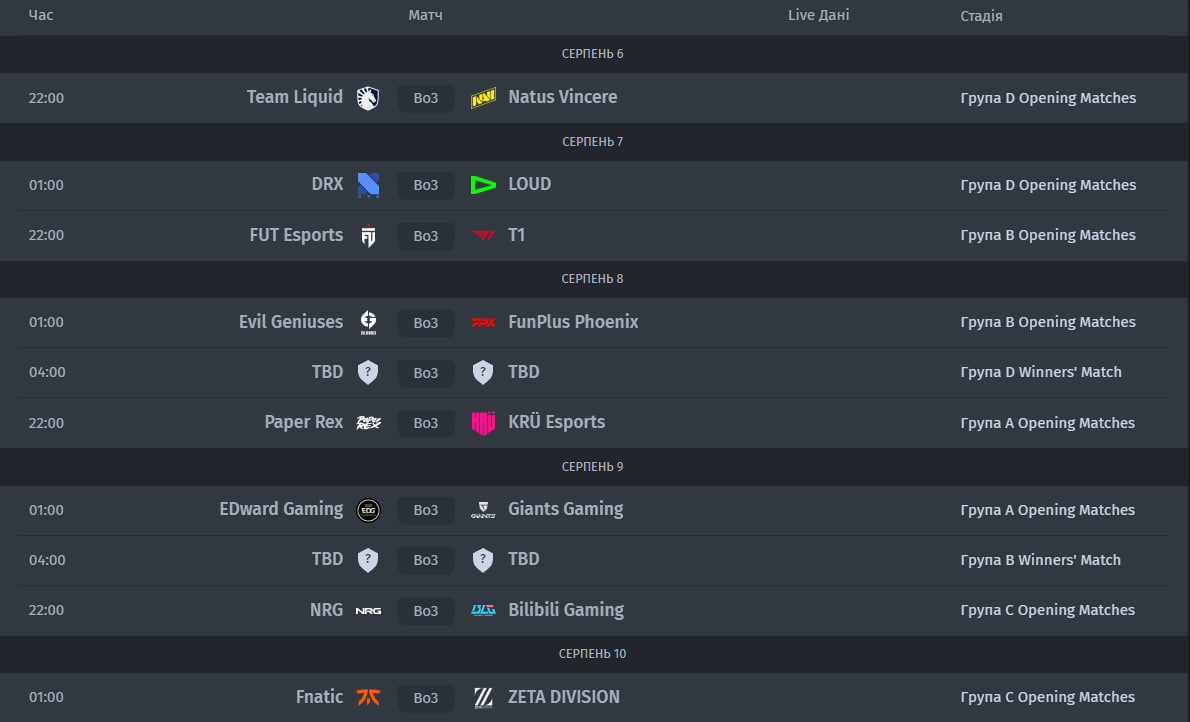Click the Стадія column header
This screenshot has width=1190, height=722.
981,16
